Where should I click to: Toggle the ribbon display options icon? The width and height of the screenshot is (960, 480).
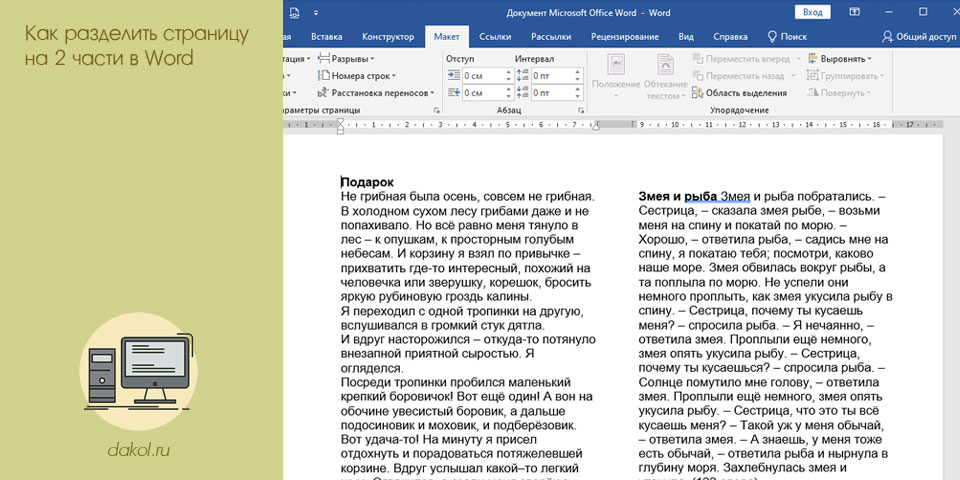(855, 12)
